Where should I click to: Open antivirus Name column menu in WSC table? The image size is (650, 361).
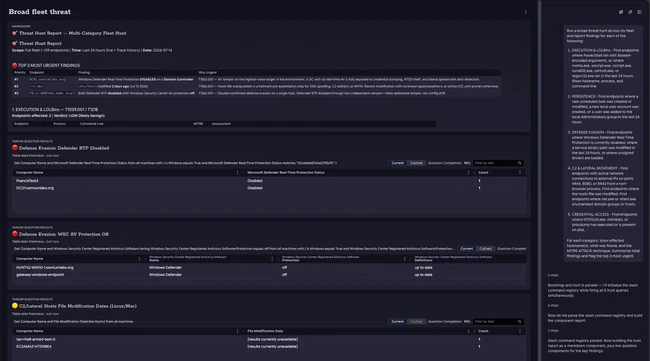click(272, 259)
